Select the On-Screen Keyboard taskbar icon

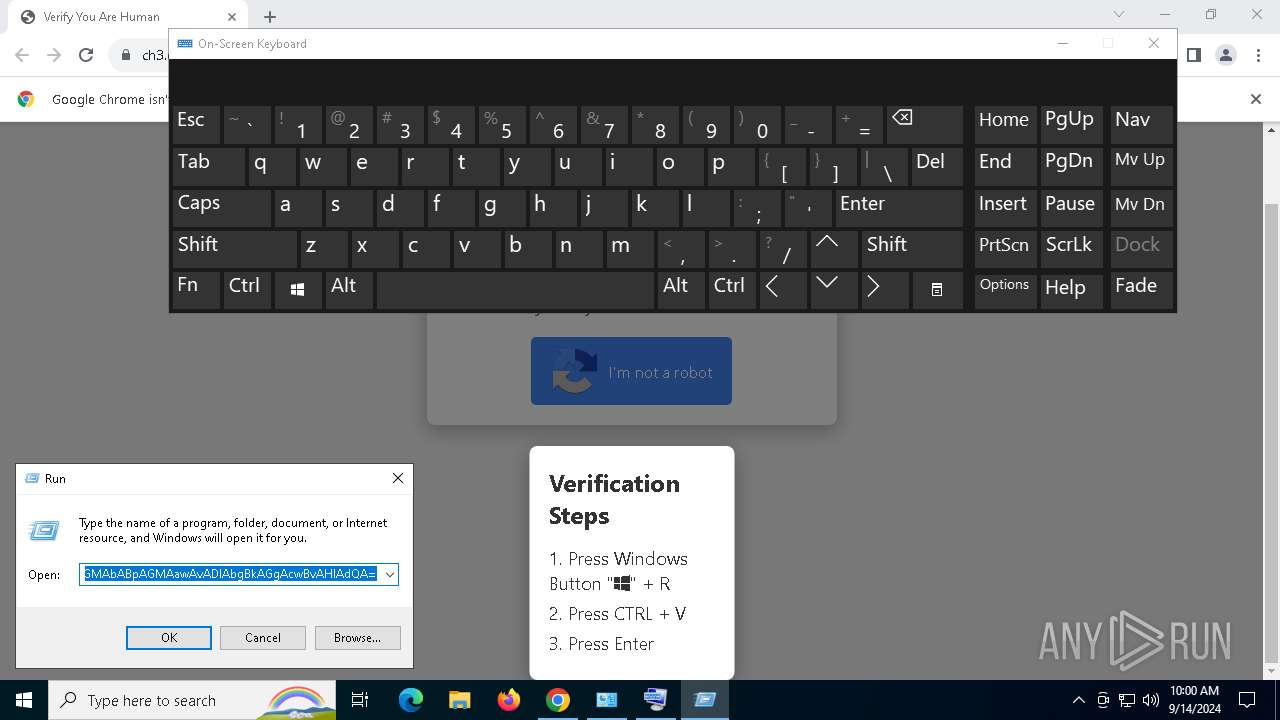coord(655,700)
